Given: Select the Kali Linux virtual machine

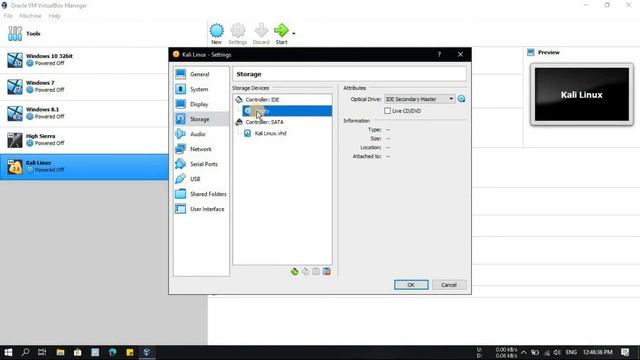Looking at the screenshot, I should point(84,167).
